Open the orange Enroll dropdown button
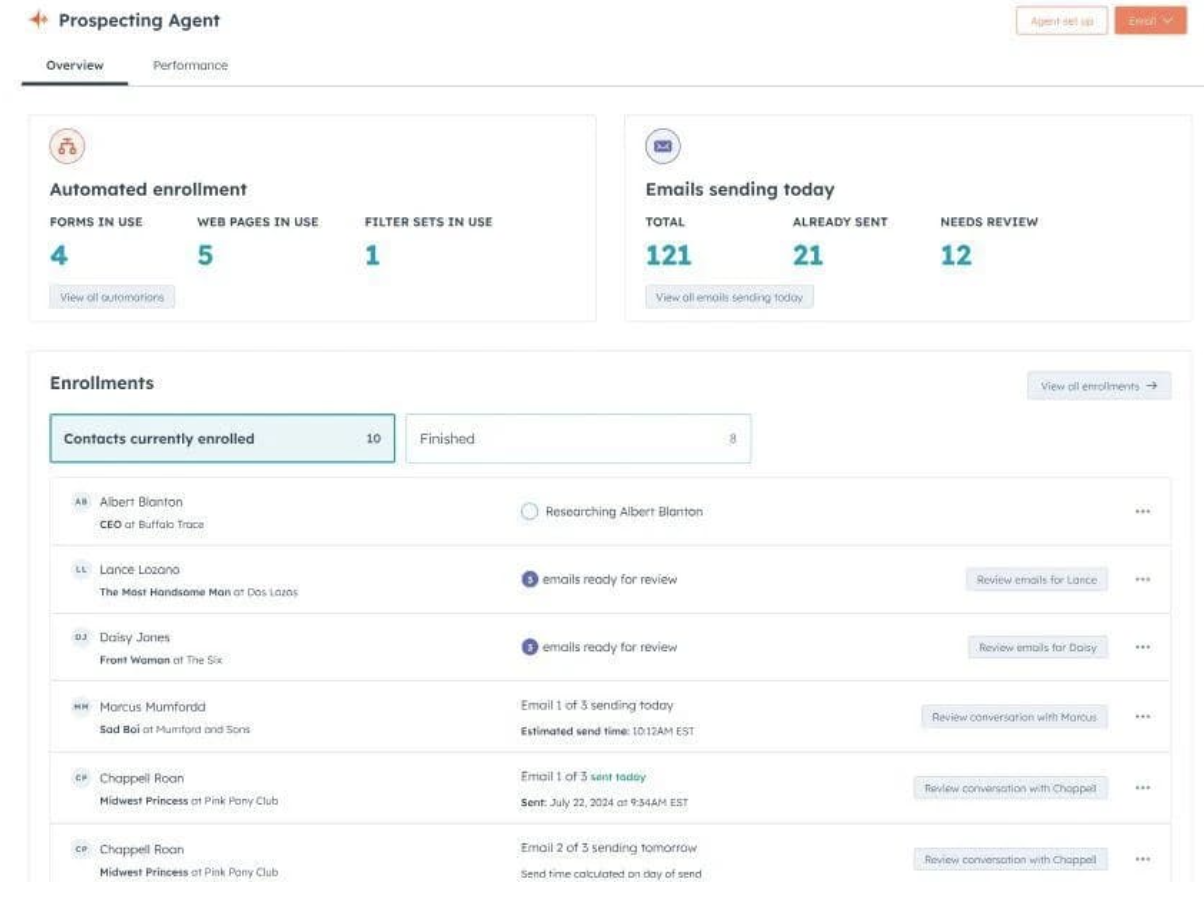This screenshot has width=1204, height=908. coord(1150,21)
